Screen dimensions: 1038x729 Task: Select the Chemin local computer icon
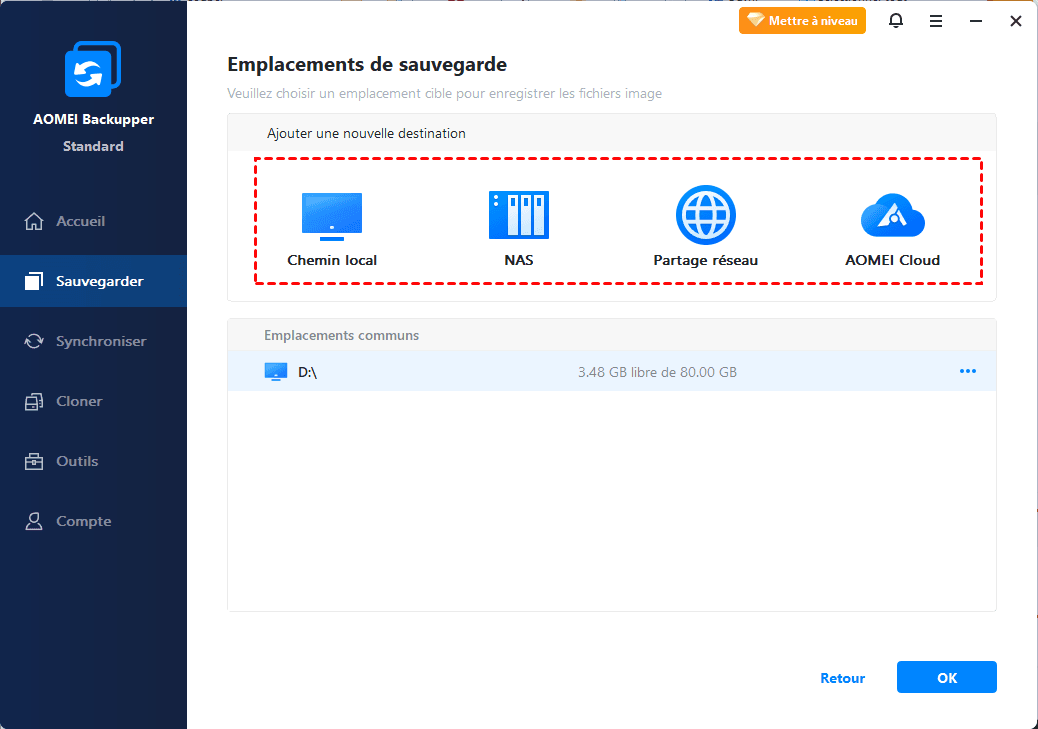[332, 216]
